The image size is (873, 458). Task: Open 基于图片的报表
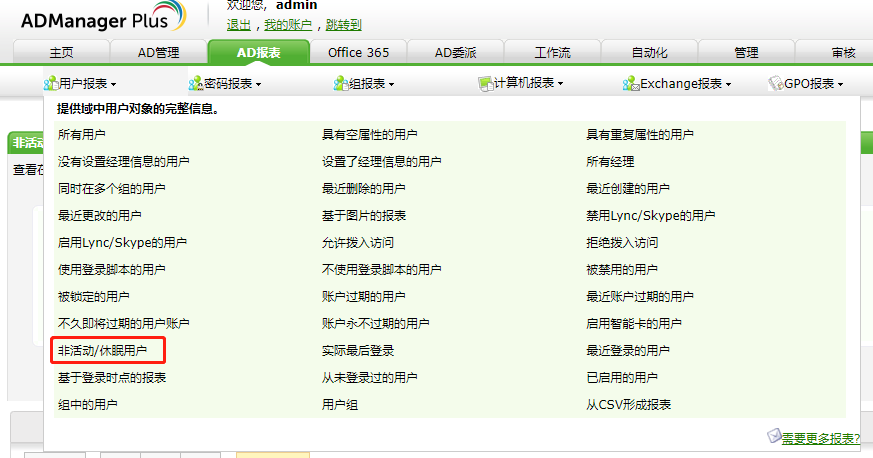coord(364,215)
